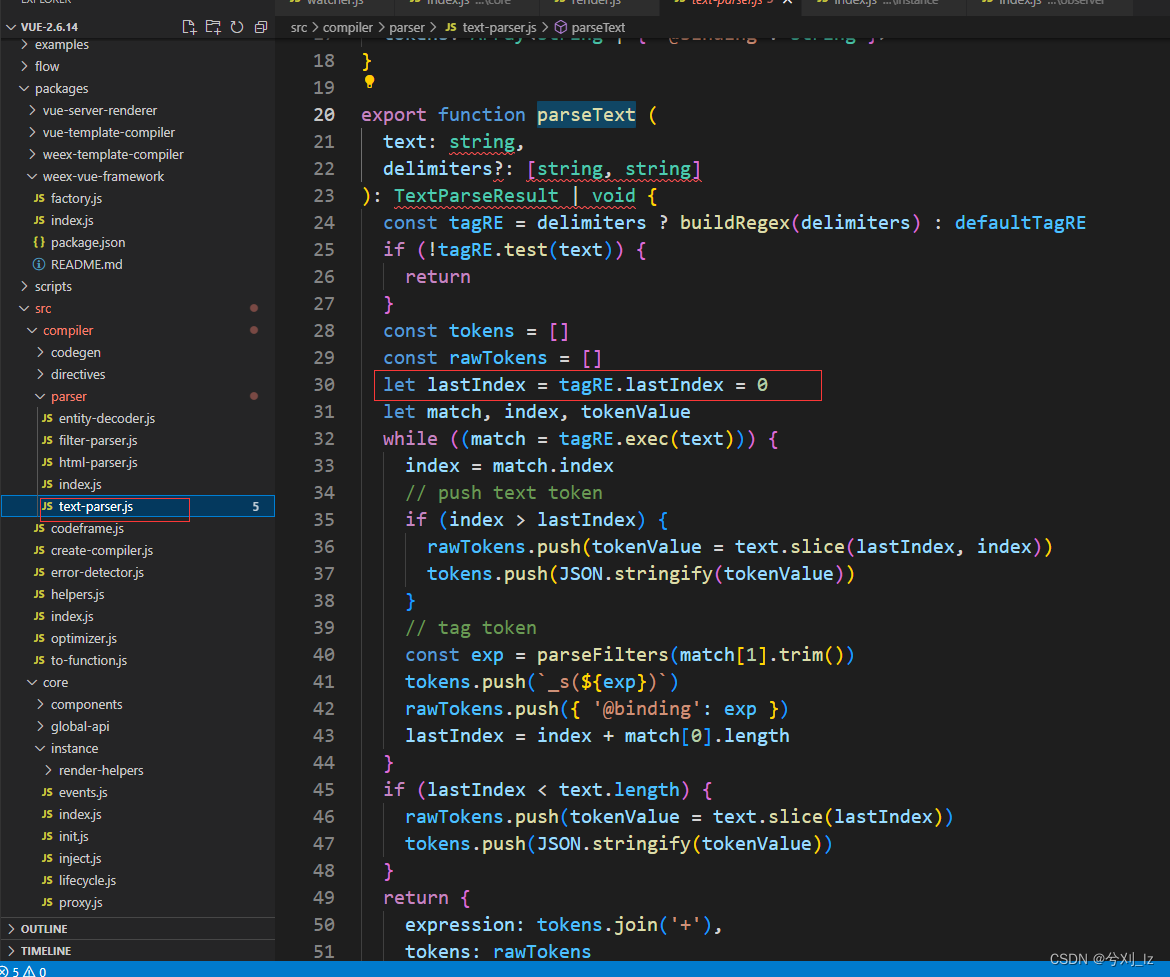Expand vue-template-compiler folder
Image resolution: width=1170 pixels, height=977 pixels.
[32, 132]
